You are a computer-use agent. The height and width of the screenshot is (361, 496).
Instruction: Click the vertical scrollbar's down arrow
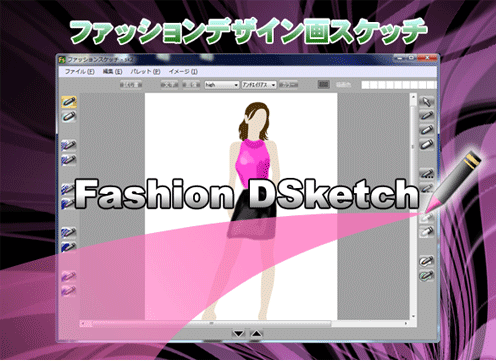pos(413,316)
